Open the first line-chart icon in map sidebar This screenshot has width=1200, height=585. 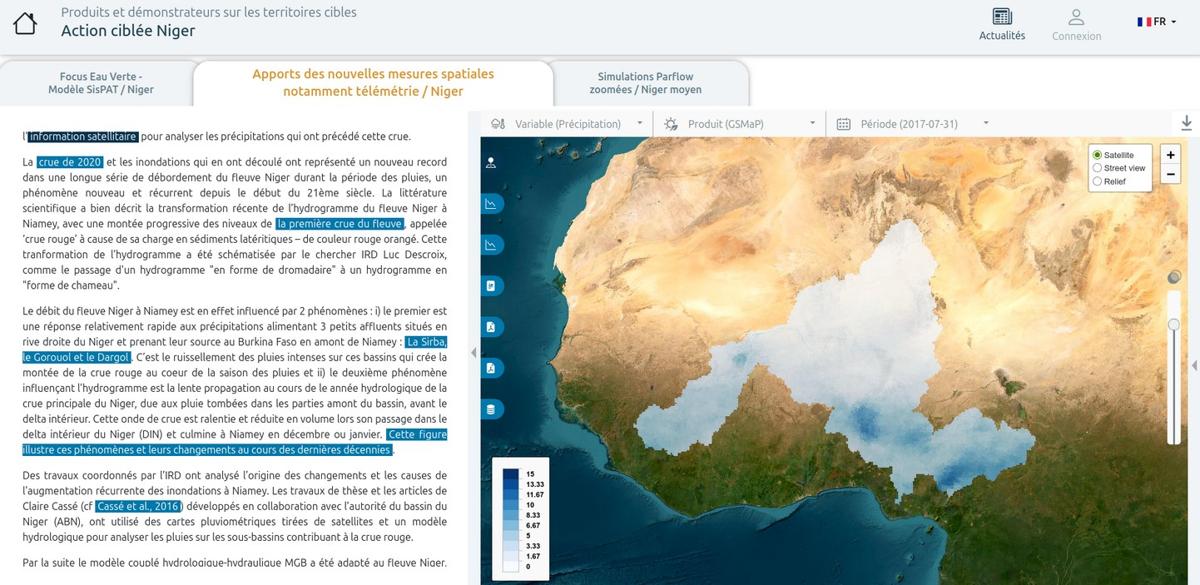tap(491, 203)
